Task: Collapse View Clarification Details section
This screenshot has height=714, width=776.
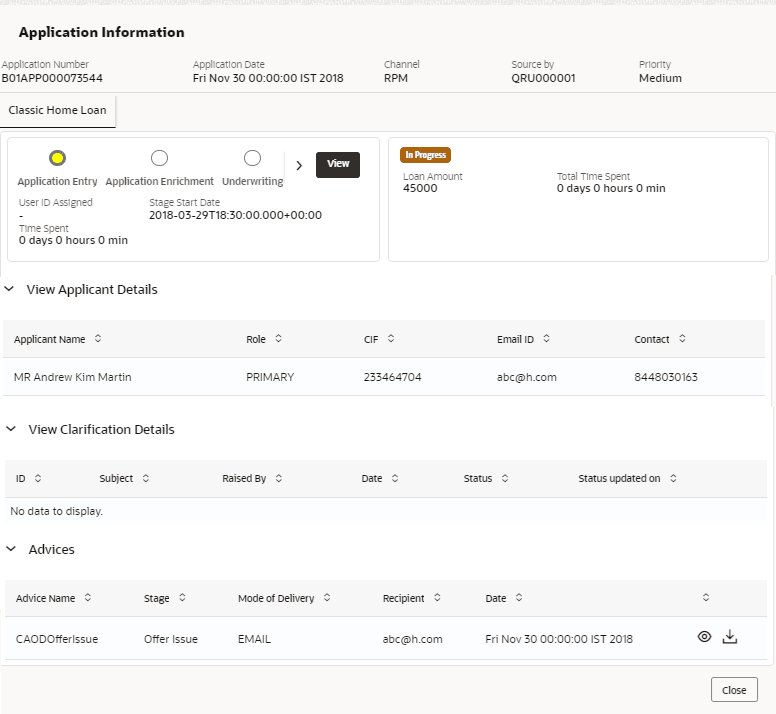Action: click(11, 429)
